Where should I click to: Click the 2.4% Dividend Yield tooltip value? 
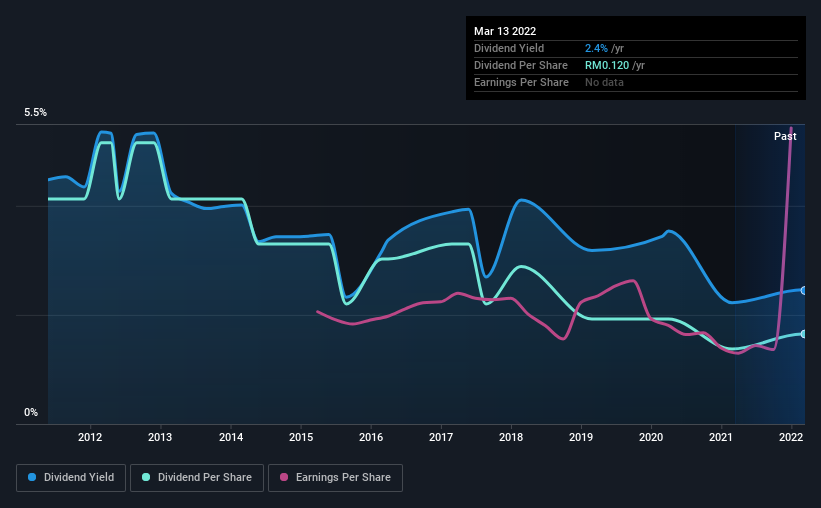596,48
